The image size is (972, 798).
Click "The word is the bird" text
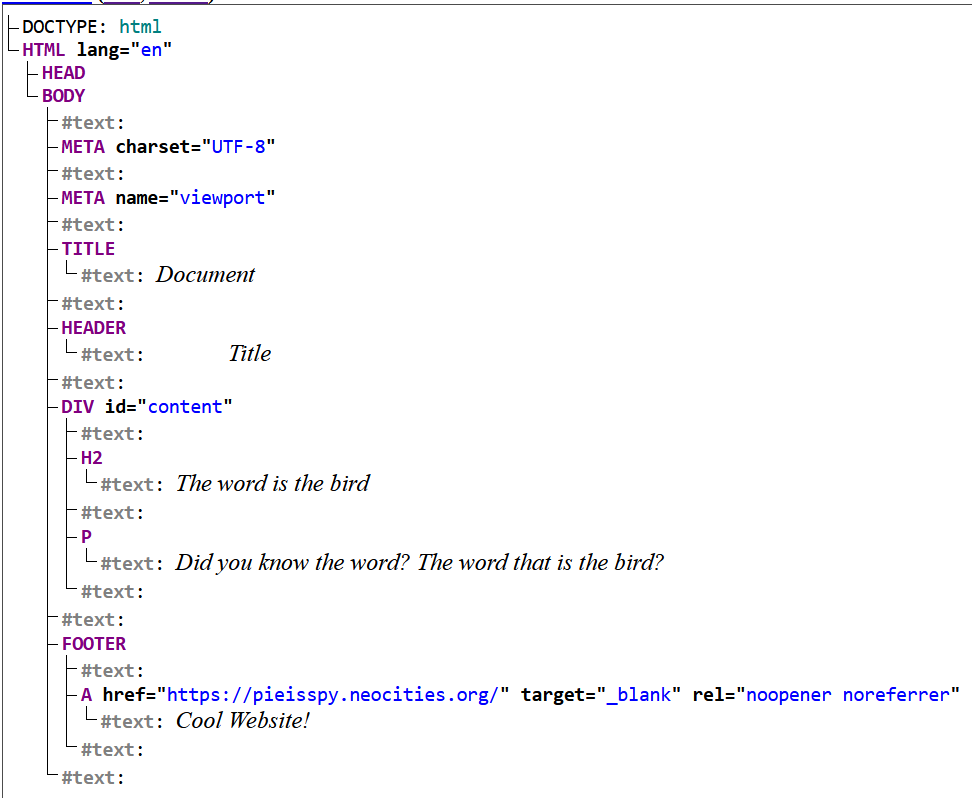pos(273,484)
